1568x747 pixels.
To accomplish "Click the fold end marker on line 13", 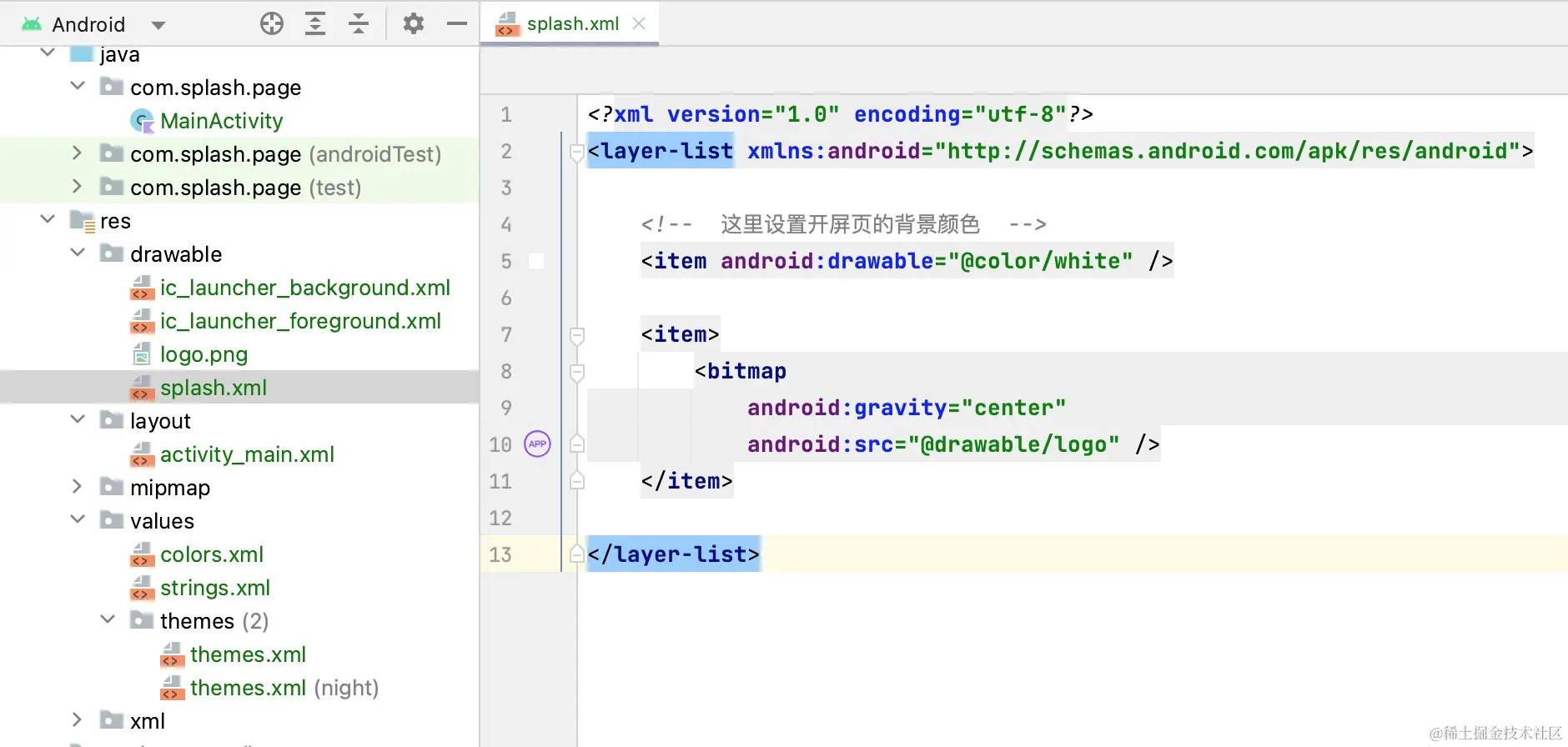I will tap(576, 554).
